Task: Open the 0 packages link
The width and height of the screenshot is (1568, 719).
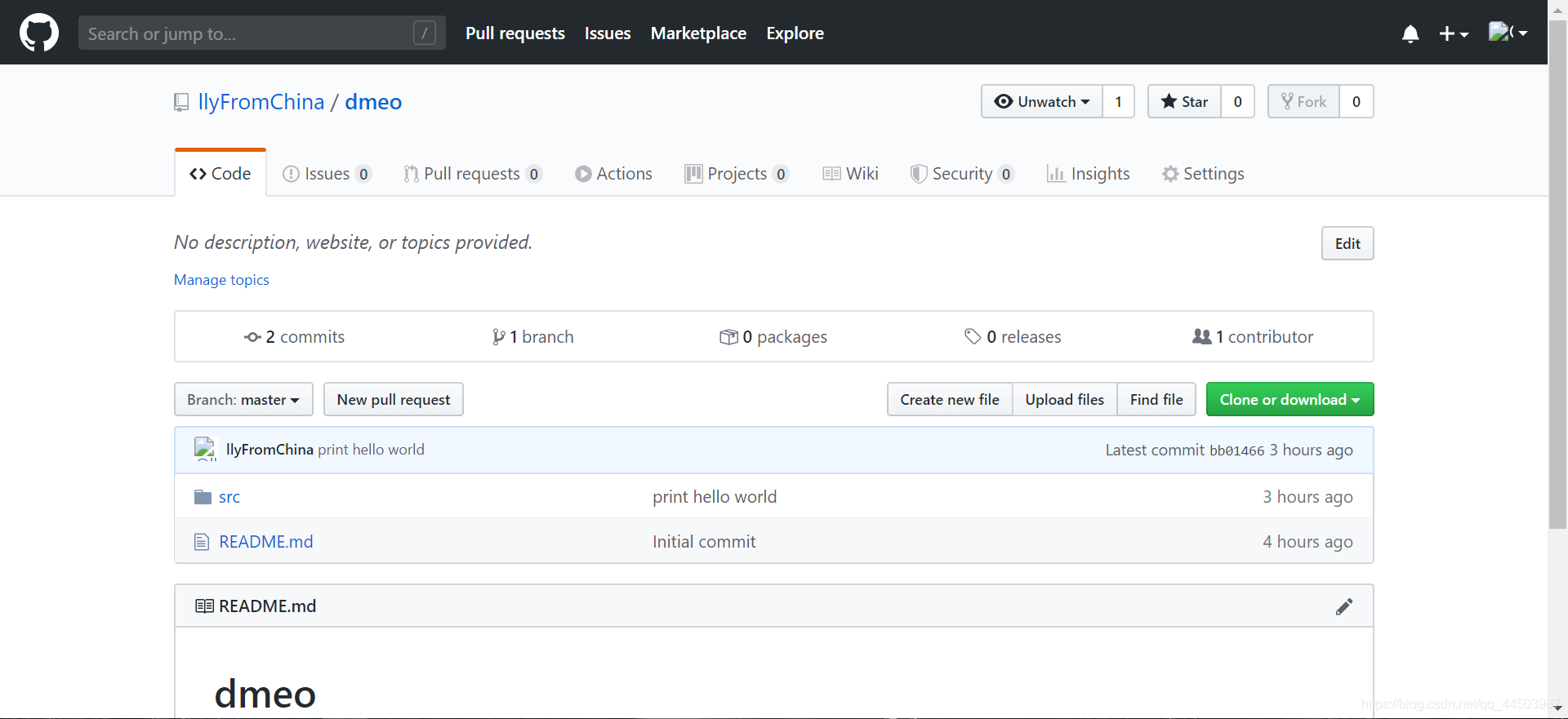Action: (x=773, y=337)
